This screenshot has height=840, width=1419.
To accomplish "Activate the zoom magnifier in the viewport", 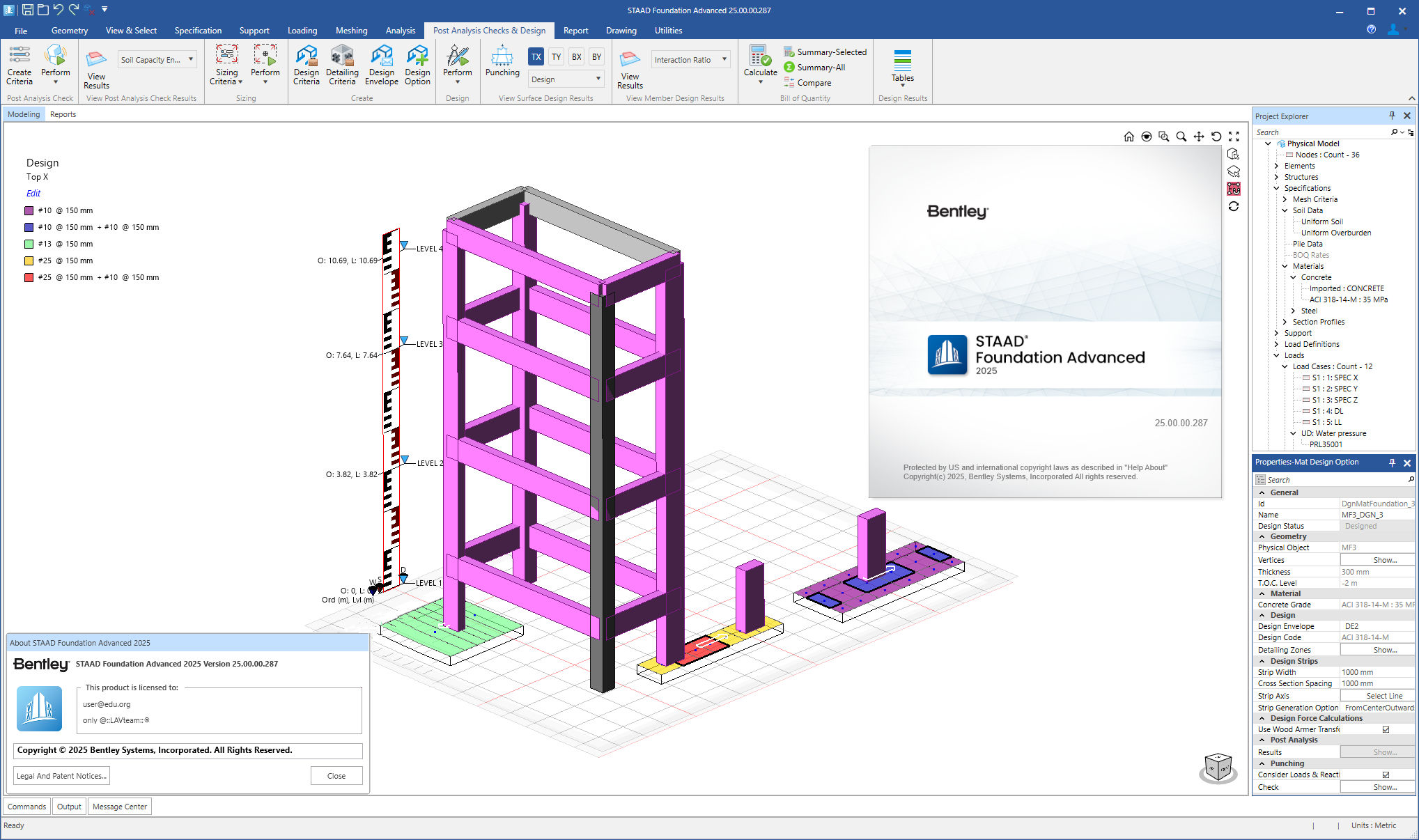I will 1181,137.
